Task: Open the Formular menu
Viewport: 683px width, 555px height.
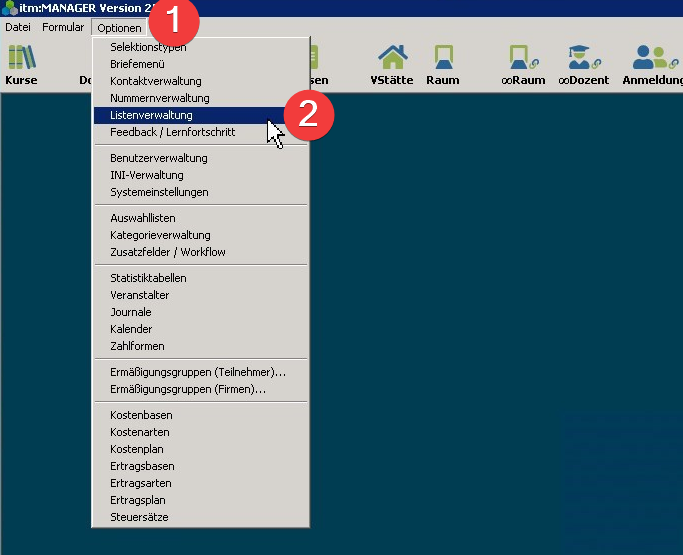Action: (x=63, y=27)
